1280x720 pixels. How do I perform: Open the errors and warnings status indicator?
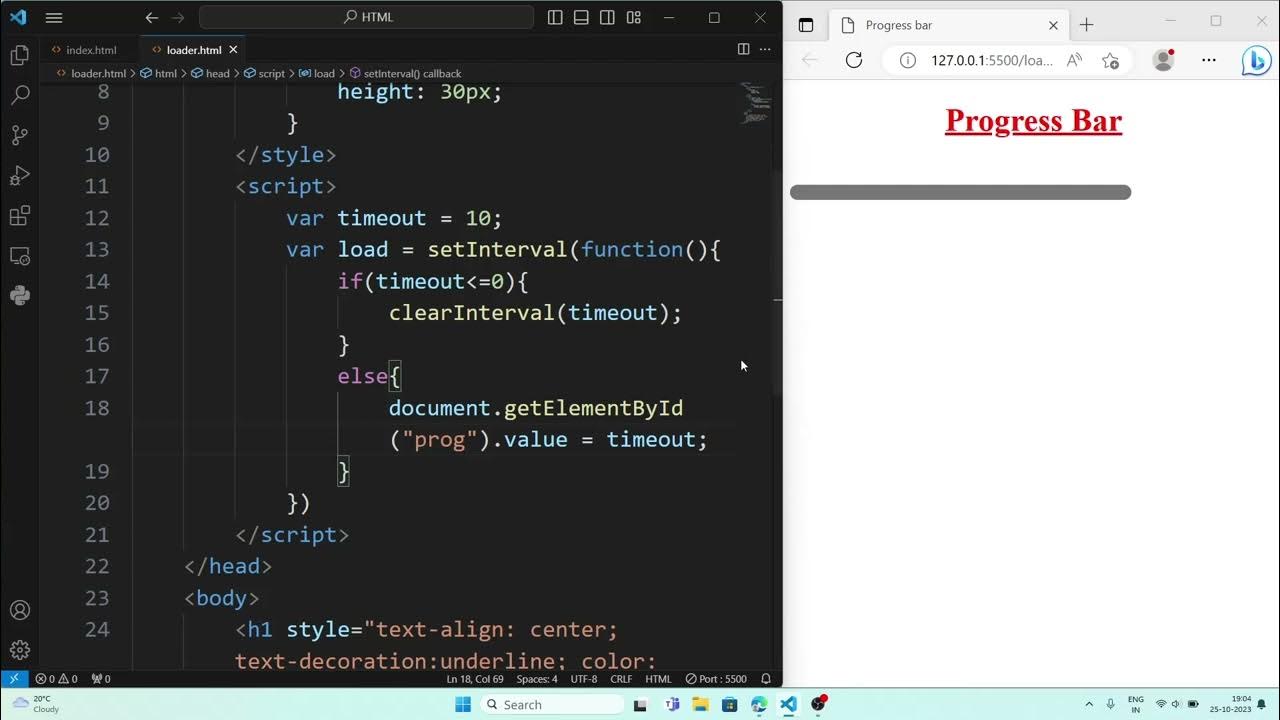pos(56,679)
